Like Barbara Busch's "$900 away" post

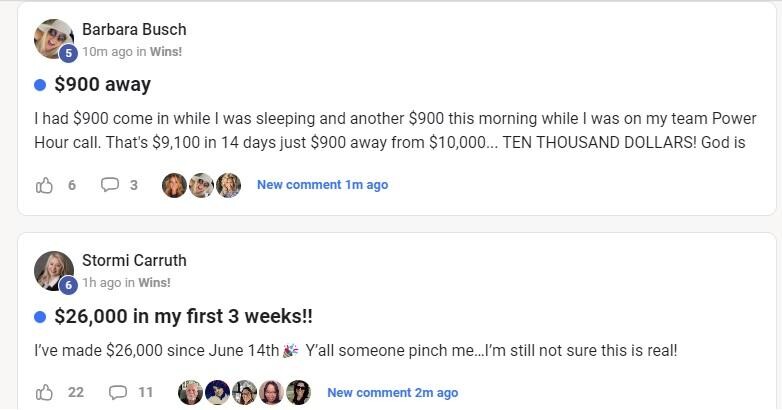pyautogui.click(x=44, y=185)
